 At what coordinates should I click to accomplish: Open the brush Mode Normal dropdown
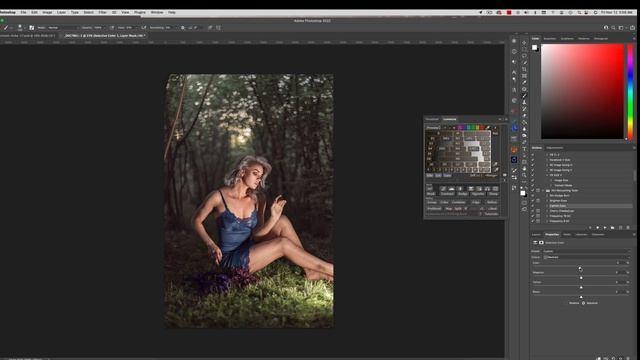tap(62, 28)
